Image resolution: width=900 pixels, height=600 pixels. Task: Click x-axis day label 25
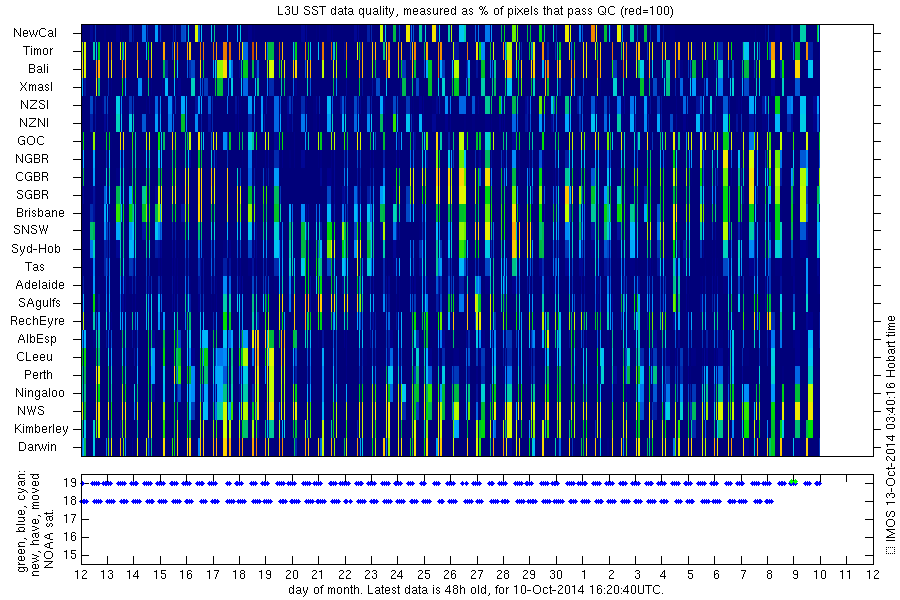click(x=424, y=575)
